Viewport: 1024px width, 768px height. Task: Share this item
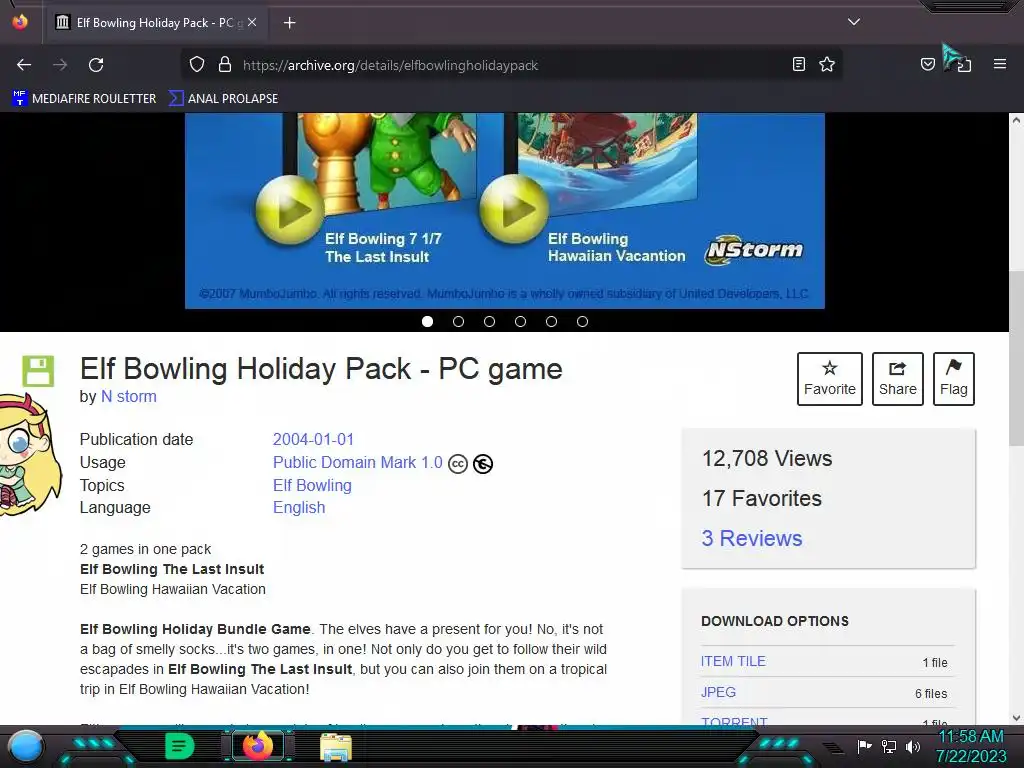coord(897,379)
